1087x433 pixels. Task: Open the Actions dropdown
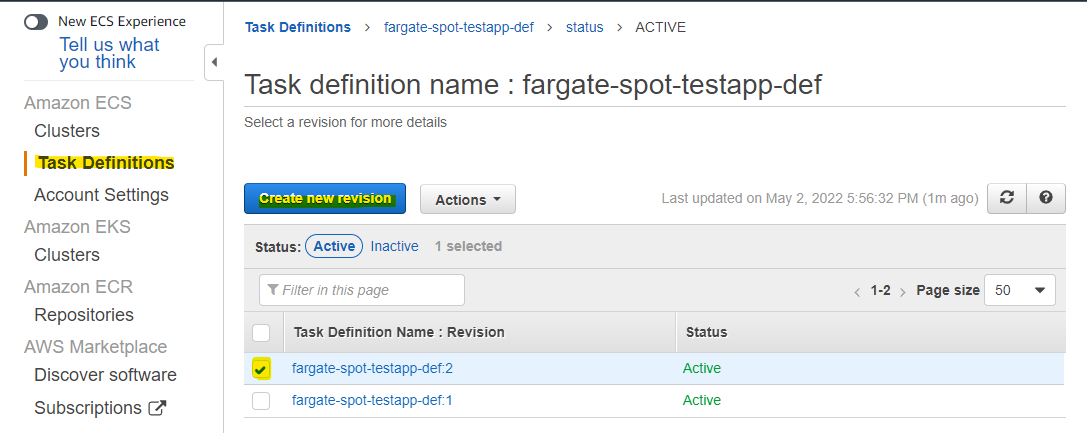[x=468, y=200]
